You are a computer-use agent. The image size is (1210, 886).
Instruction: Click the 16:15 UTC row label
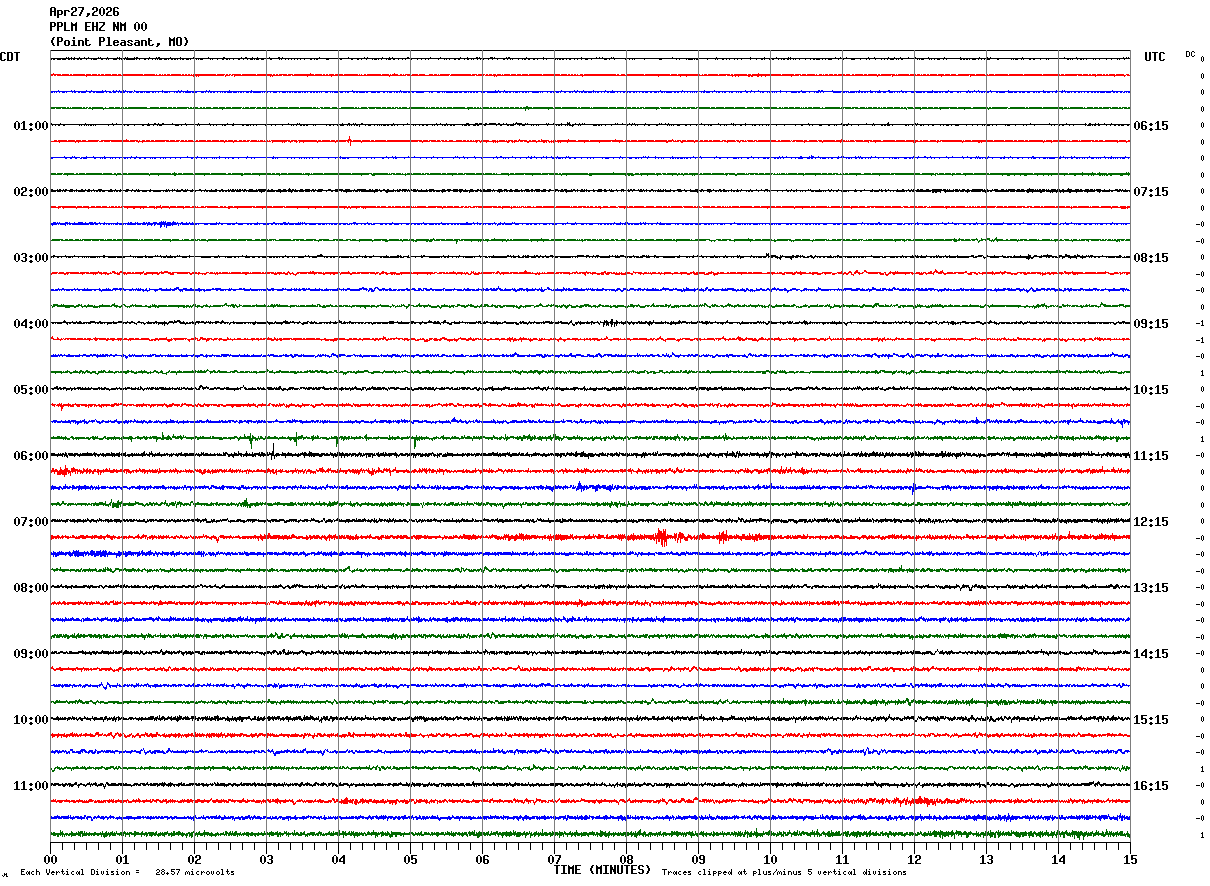1151,786
